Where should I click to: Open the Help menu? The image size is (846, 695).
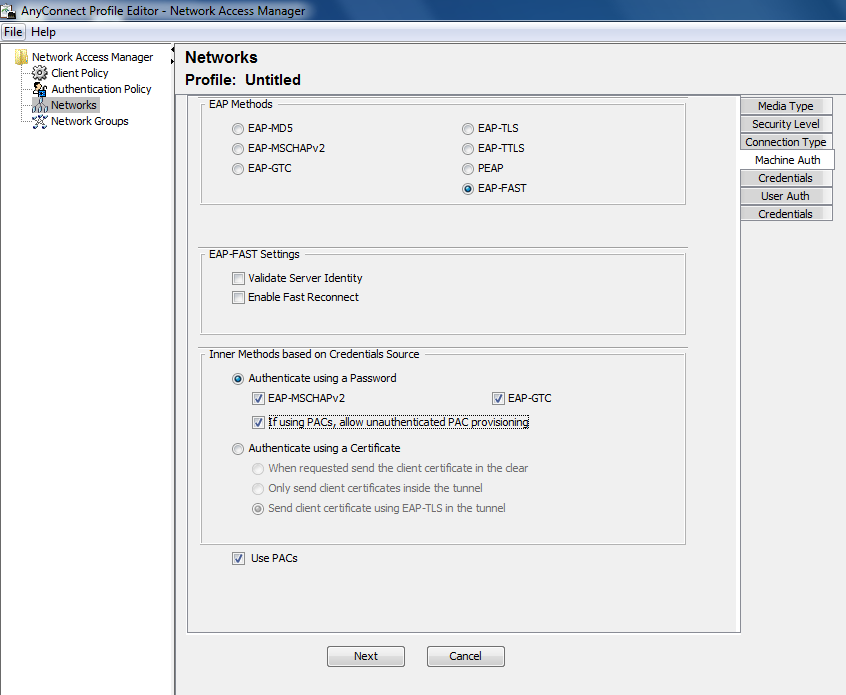(x=43, y=32)
